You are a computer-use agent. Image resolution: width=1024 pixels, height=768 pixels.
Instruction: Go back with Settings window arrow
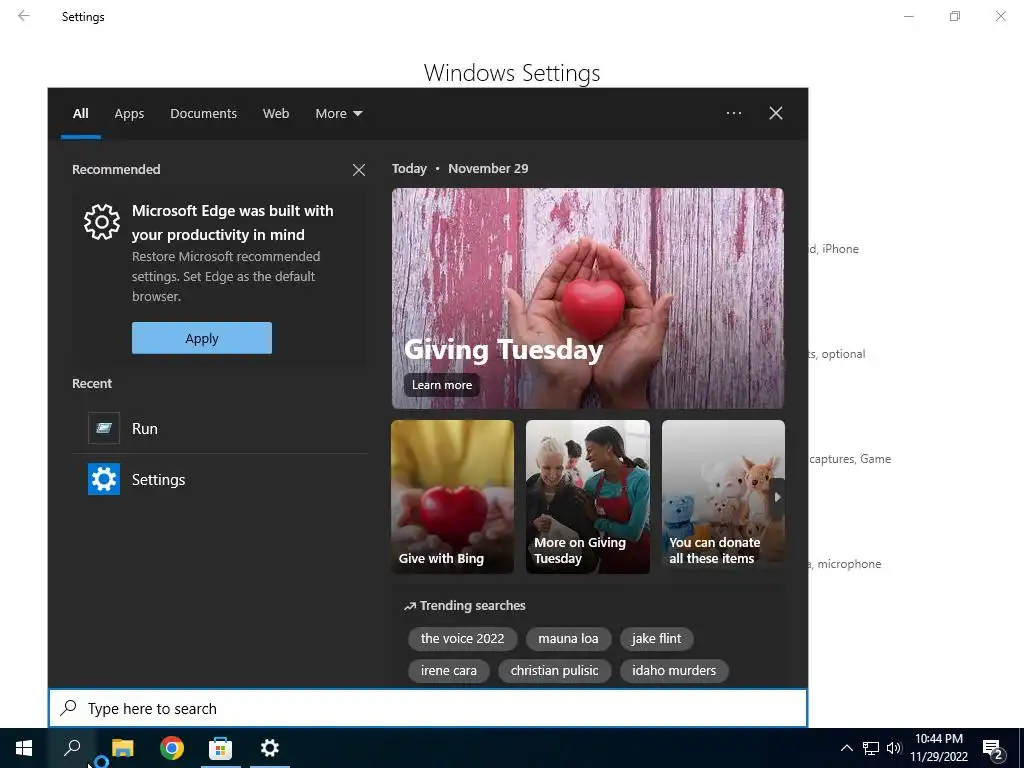(x=24, y=16)
